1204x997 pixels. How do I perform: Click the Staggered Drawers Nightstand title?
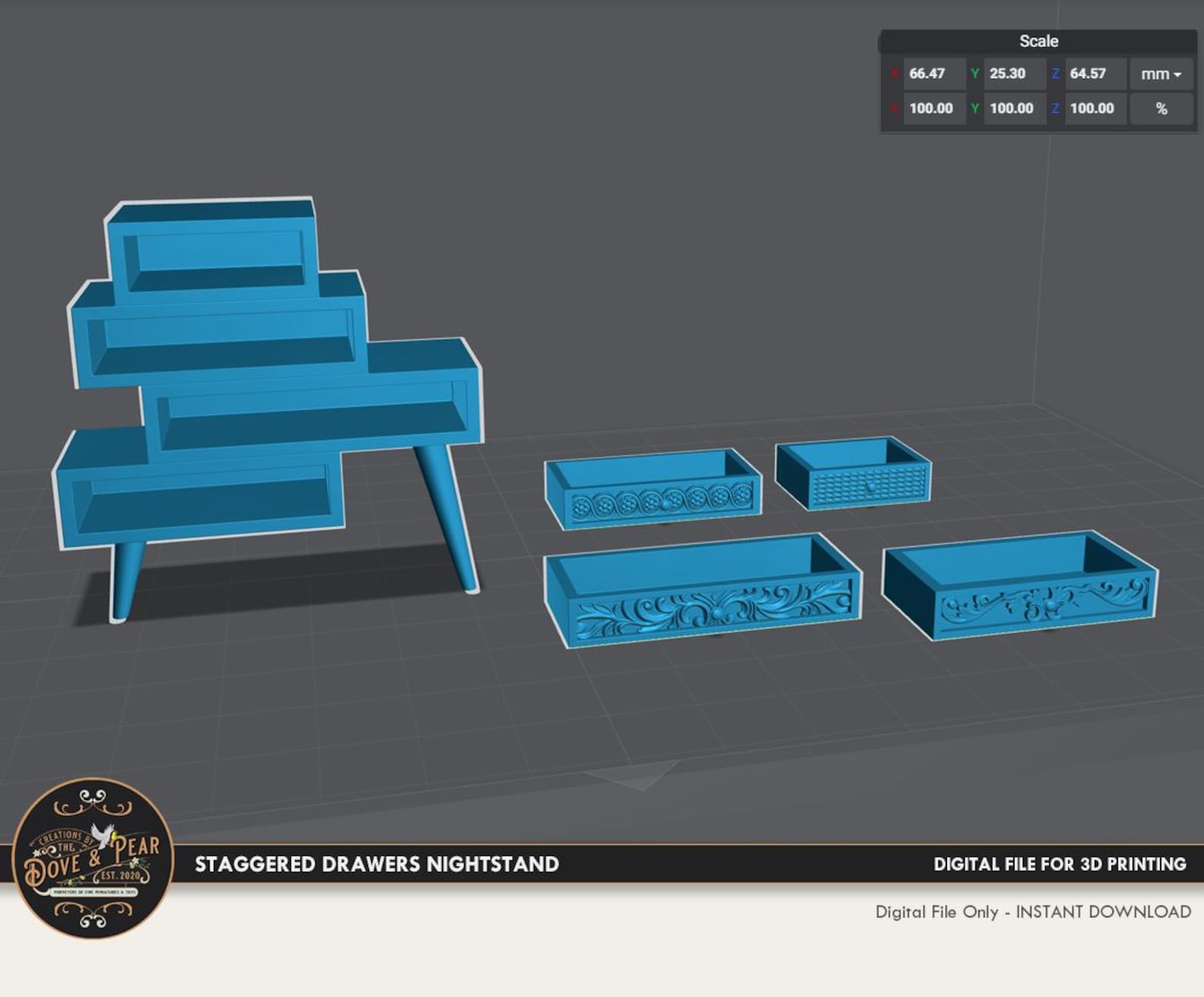click(377, 864)
